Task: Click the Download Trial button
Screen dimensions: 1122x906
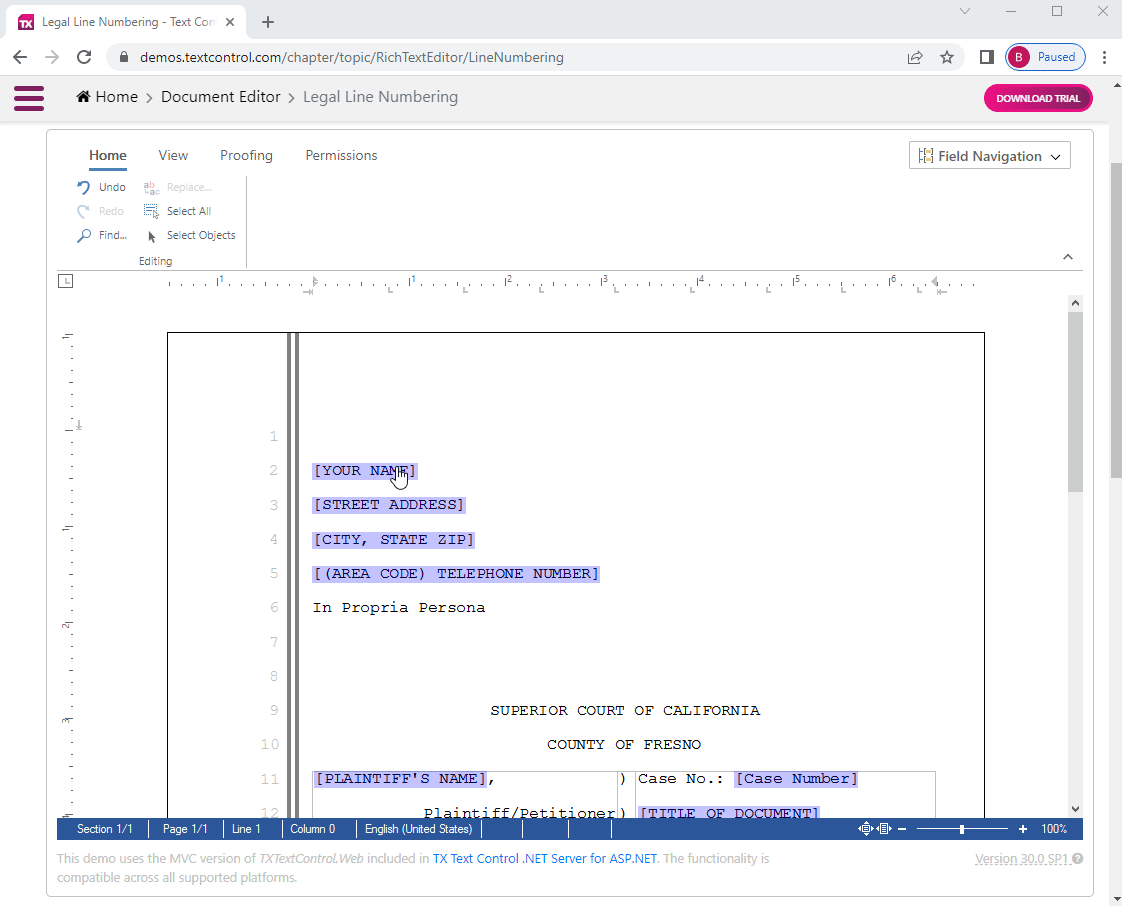Action: click(1038, 98)
